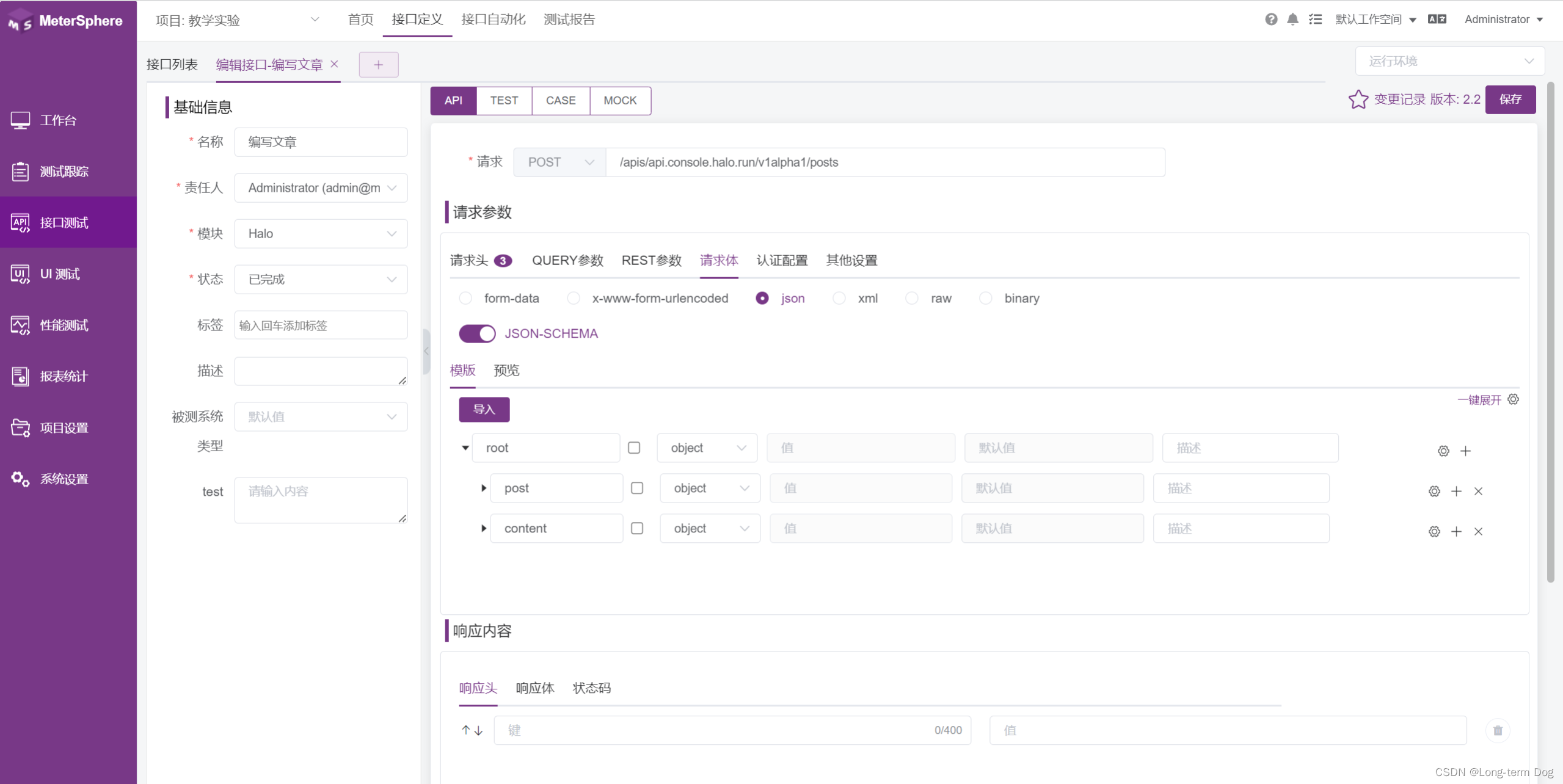Click the 保存 save button
Screen dimensions: 1563x784
click(1510, 100)
